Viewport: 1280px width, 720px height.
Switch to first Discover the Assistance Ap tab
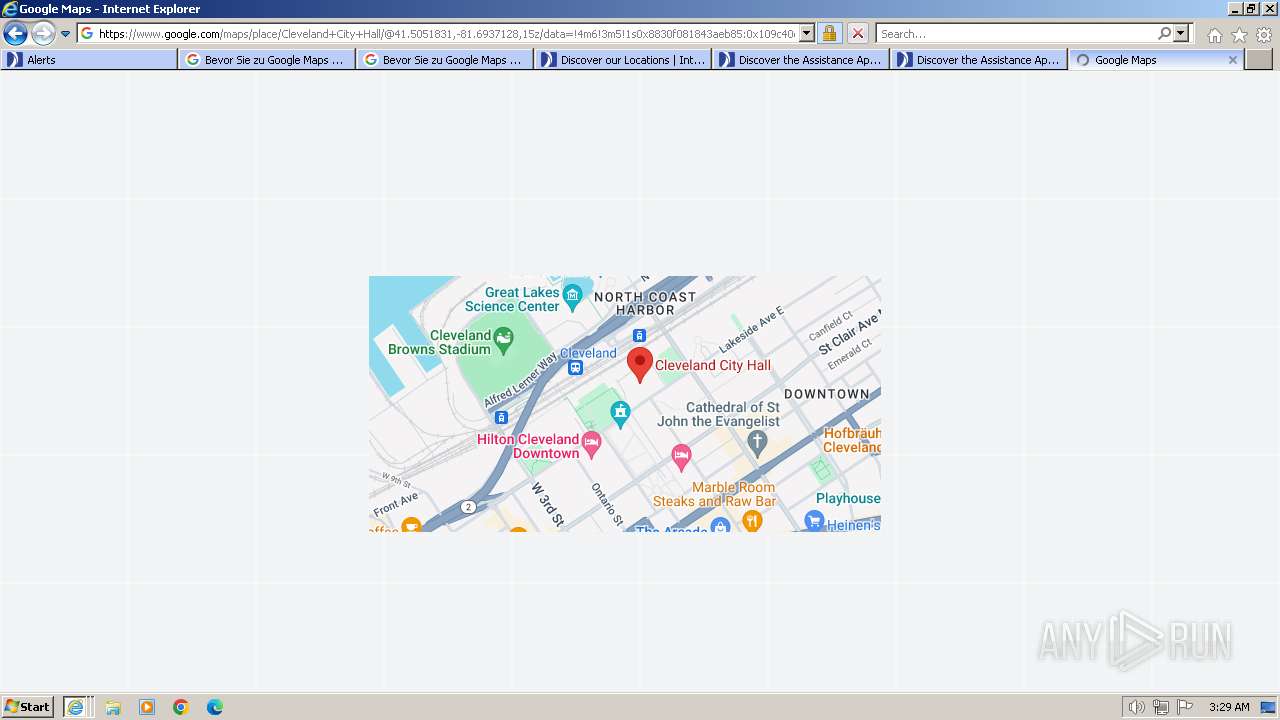tap(801, 60)
